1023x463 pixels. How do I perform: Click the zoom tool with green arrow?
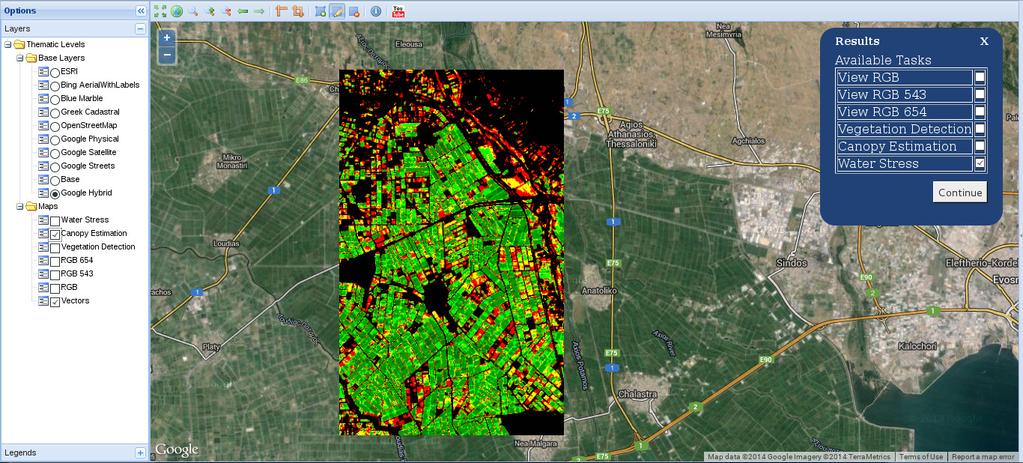click(210, 11)
